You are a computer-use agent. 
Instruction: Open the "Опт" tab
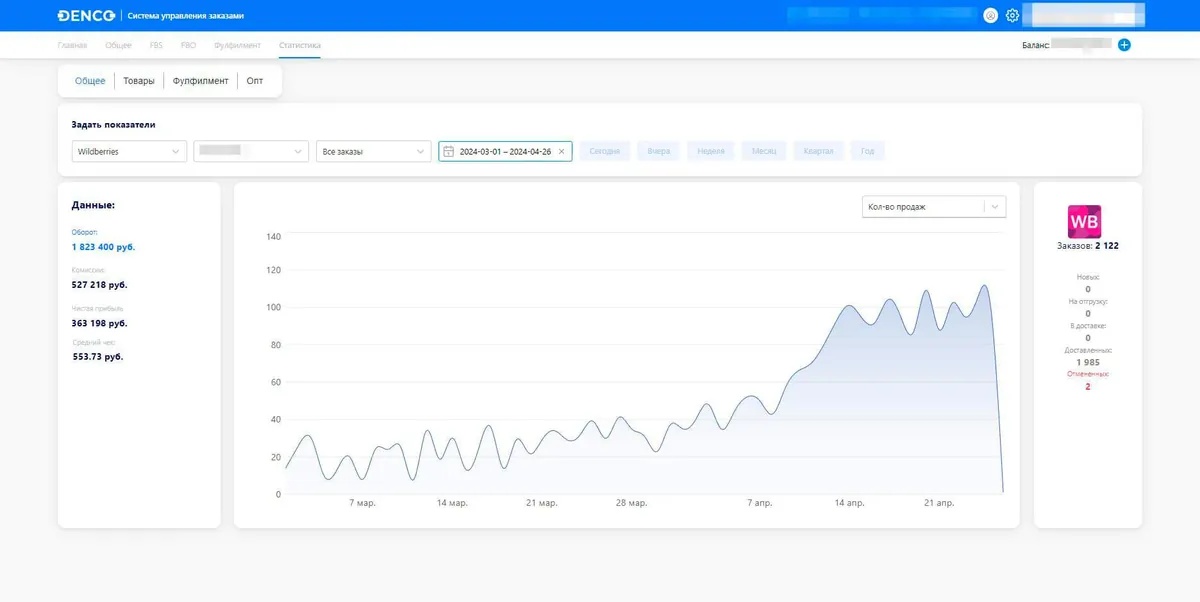(255, 81)
